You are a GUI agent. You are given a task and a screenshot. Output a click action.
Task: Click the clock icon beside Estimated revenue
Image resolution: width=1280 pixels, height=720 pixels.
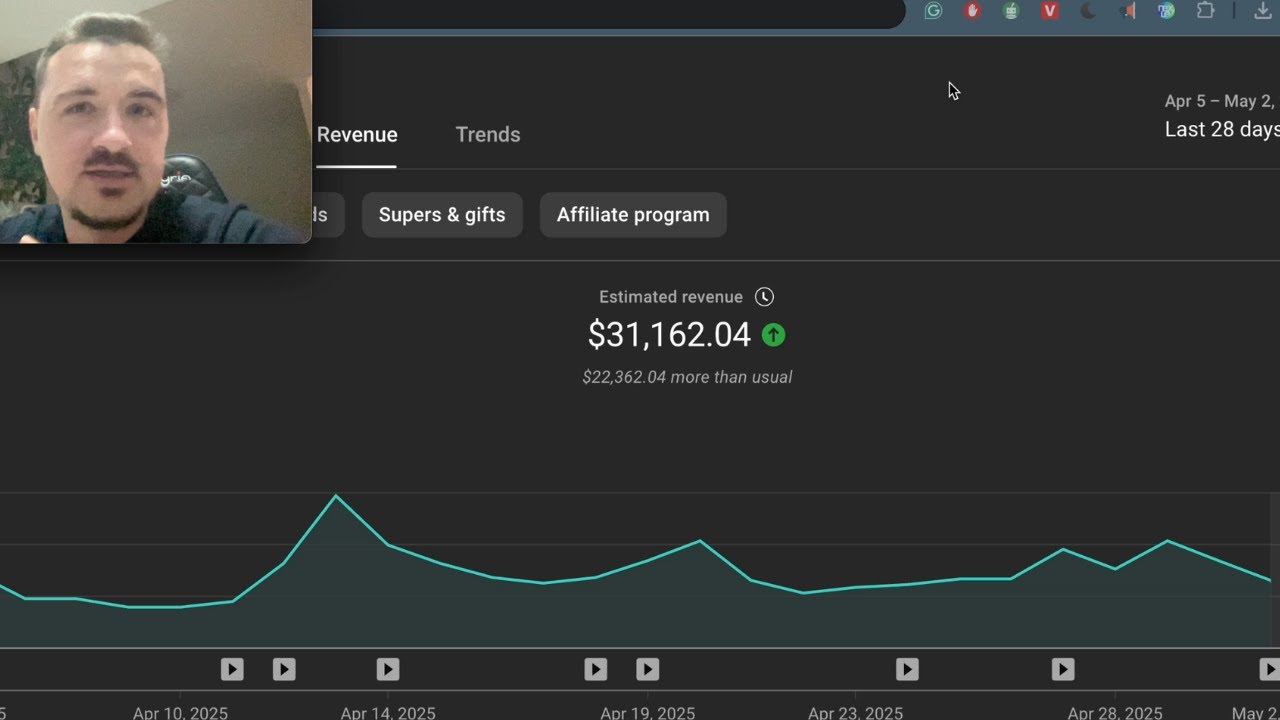(764, 297)
